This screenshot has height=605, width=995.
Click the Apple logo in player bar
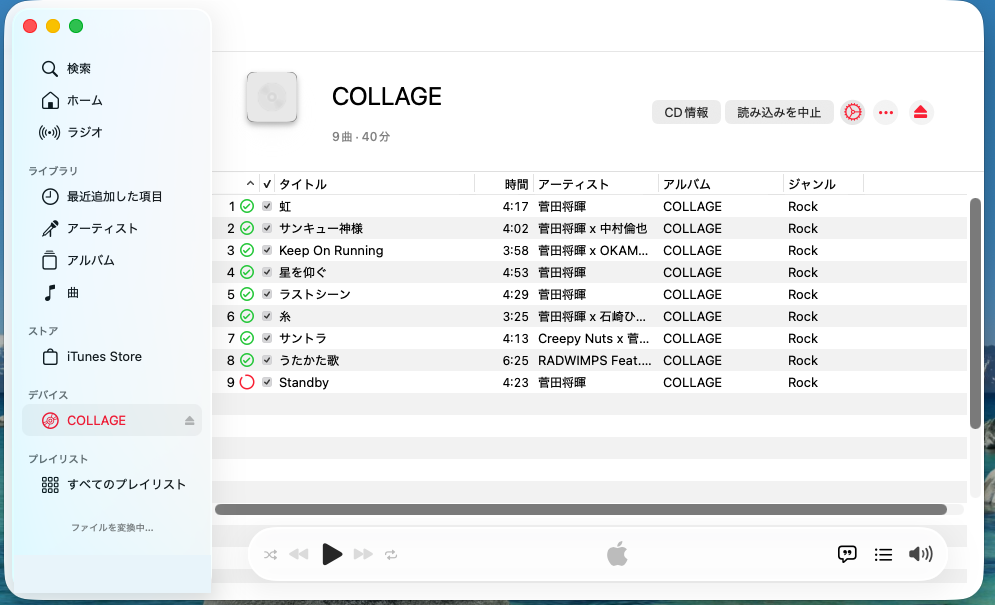coord(617,554)
